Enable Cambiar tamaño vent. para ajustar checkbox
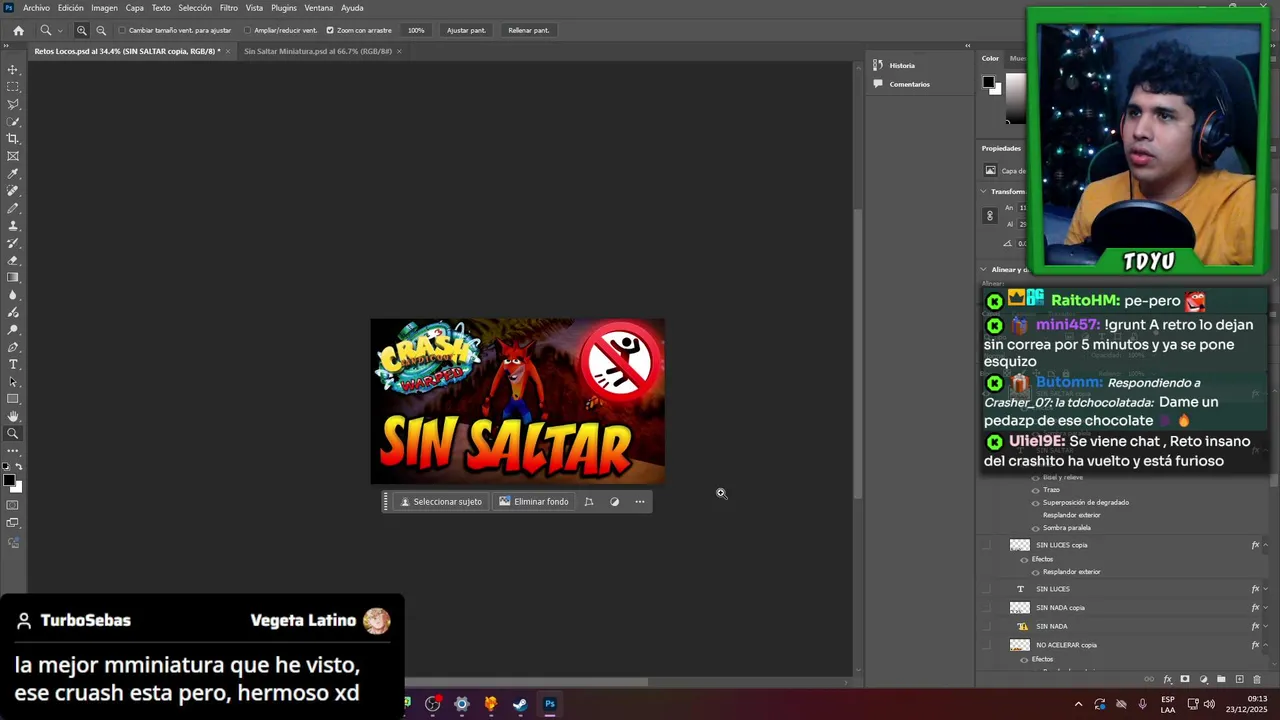Viewport: 1280px width, 720px height. click(x=122, y=30)
